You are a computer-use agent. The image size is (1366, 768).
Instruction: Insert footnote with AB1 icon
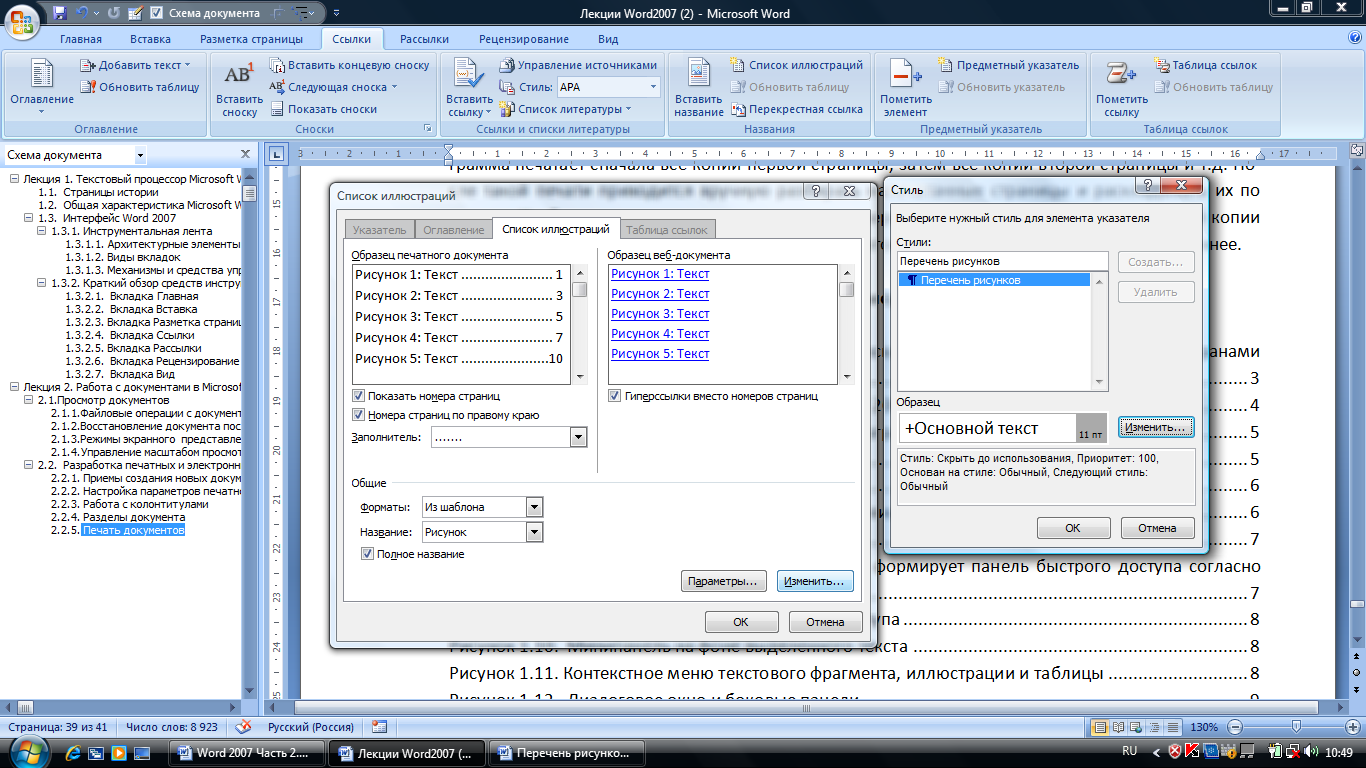tap(240, 88)
